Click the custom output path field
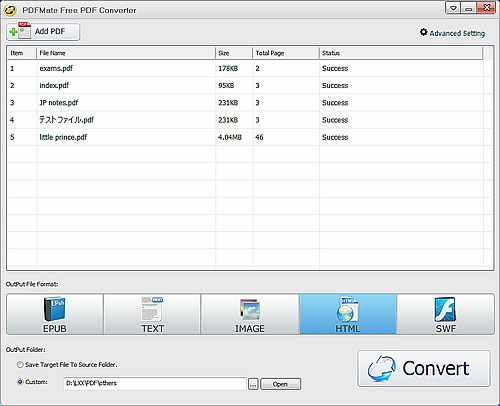The width and height of the screenshot is (500, 406). tap(155, 383)
